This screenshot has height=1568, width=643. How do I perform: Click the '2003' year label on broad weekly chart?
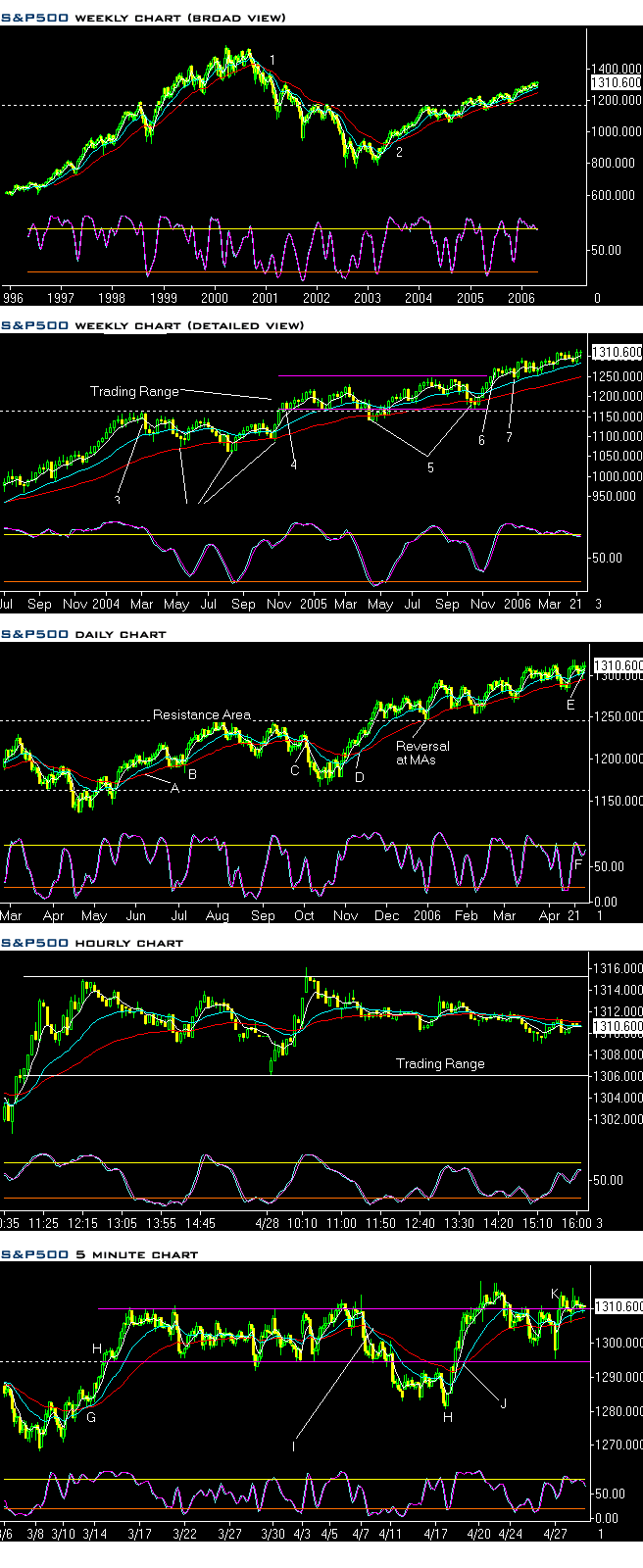tap(367, 297)
